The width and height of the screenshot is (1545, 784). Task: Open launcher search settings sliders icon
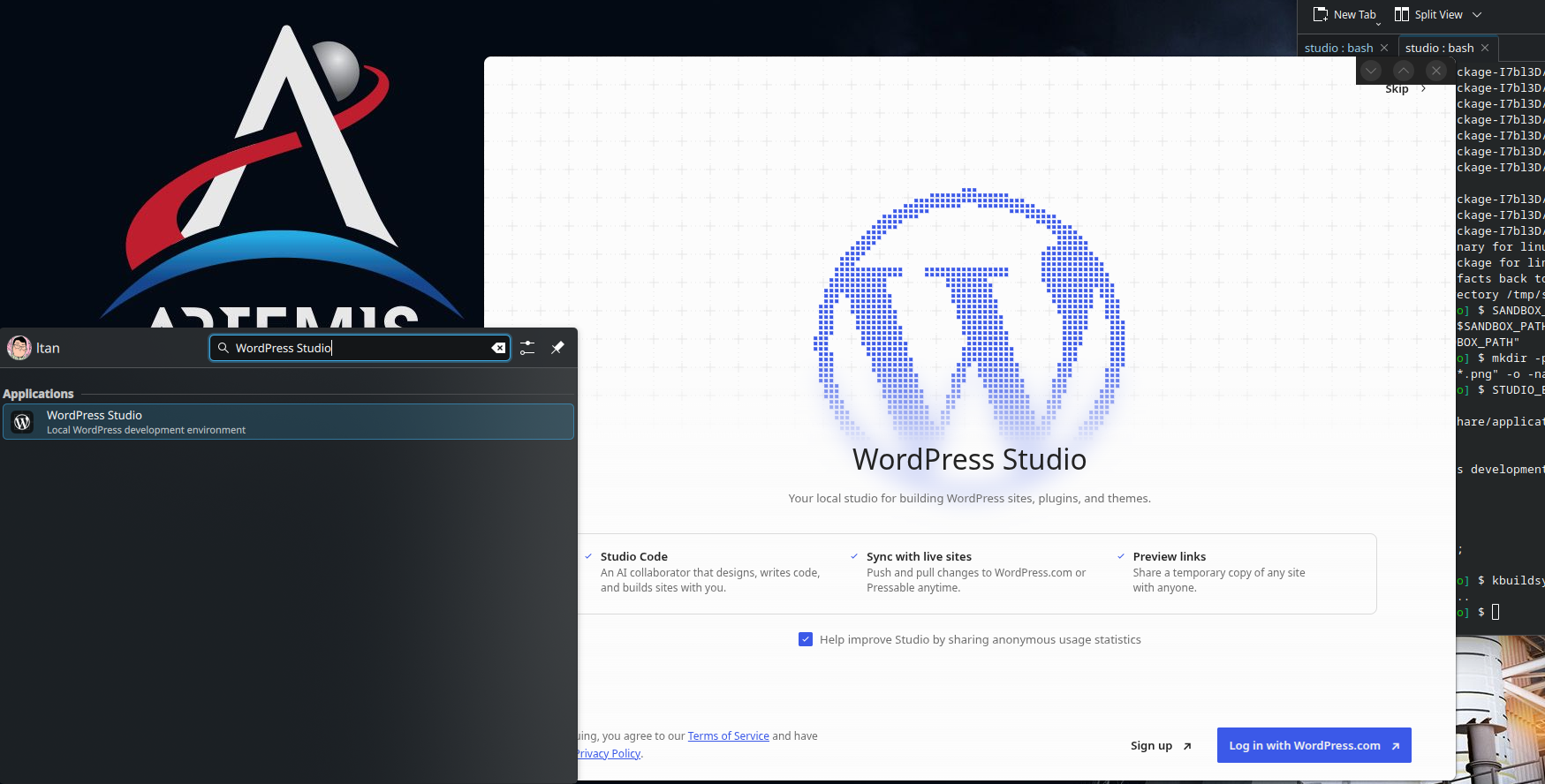tap(527, 348)
